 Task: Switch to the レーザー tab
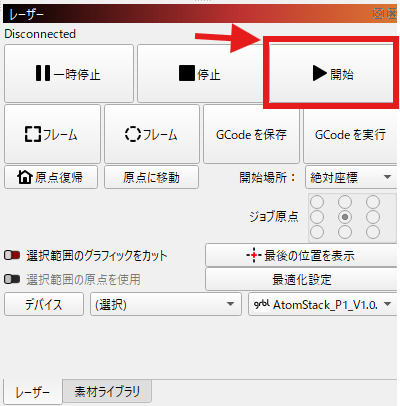(x=33, y=392)
